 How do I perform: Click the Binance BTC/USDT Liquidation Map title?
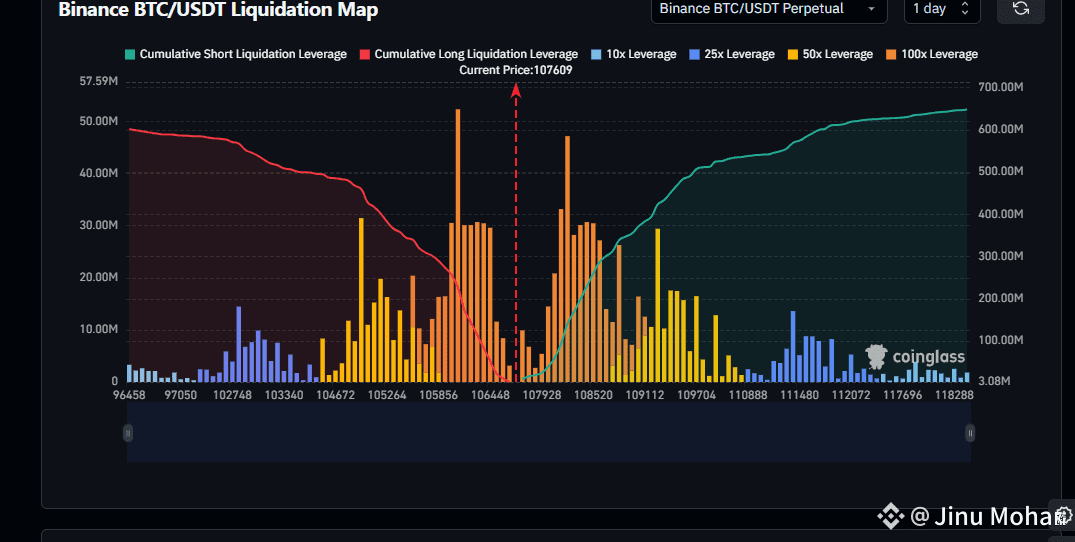(218, 10)
